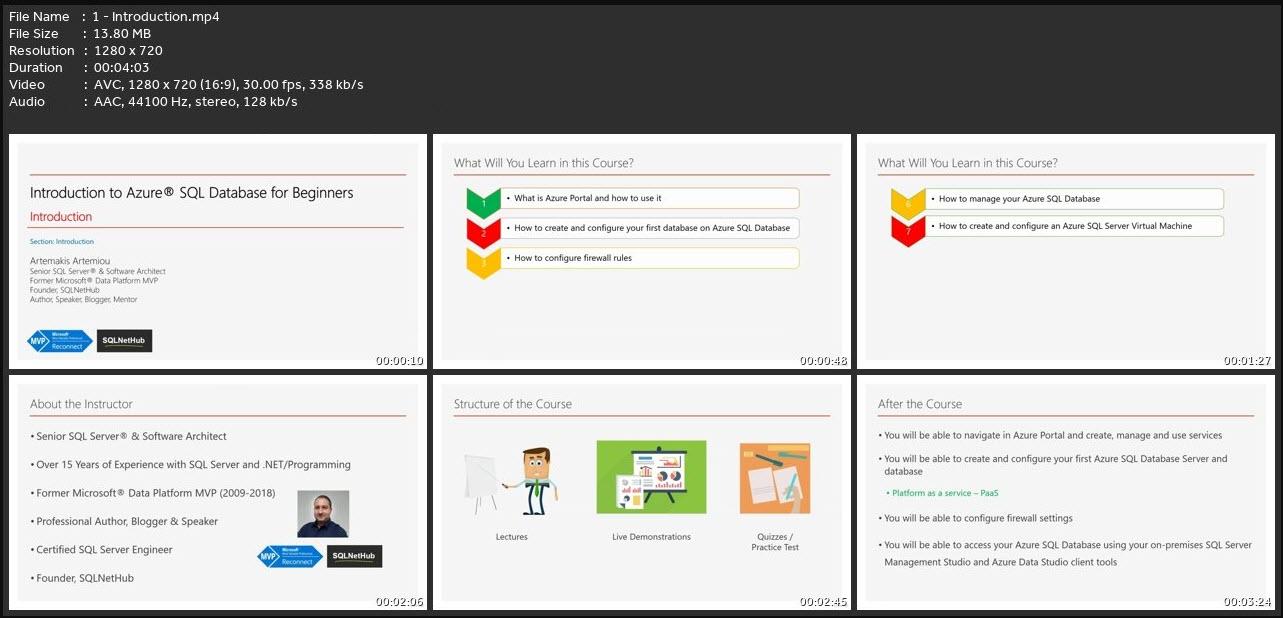
Task: Click the heading 'Introduction to Azure® SQL Database for Beginners'
Action: pyautogui.click(x=192, y=193)
